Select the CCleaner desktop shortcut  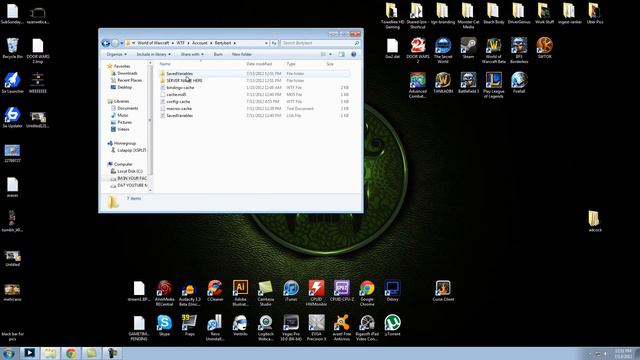click(215, 291)
